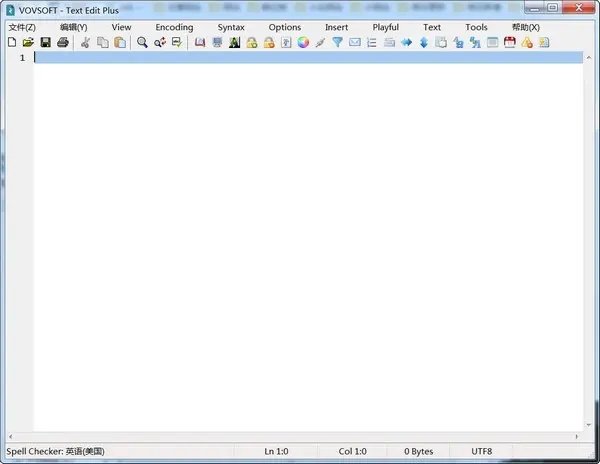Click the envelope email icon
Screen dimensions: 600x464
354,43
